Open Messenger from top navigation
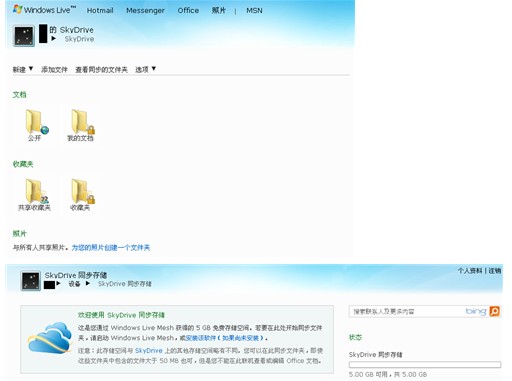512x381 pixels. [x=145, y=11]
